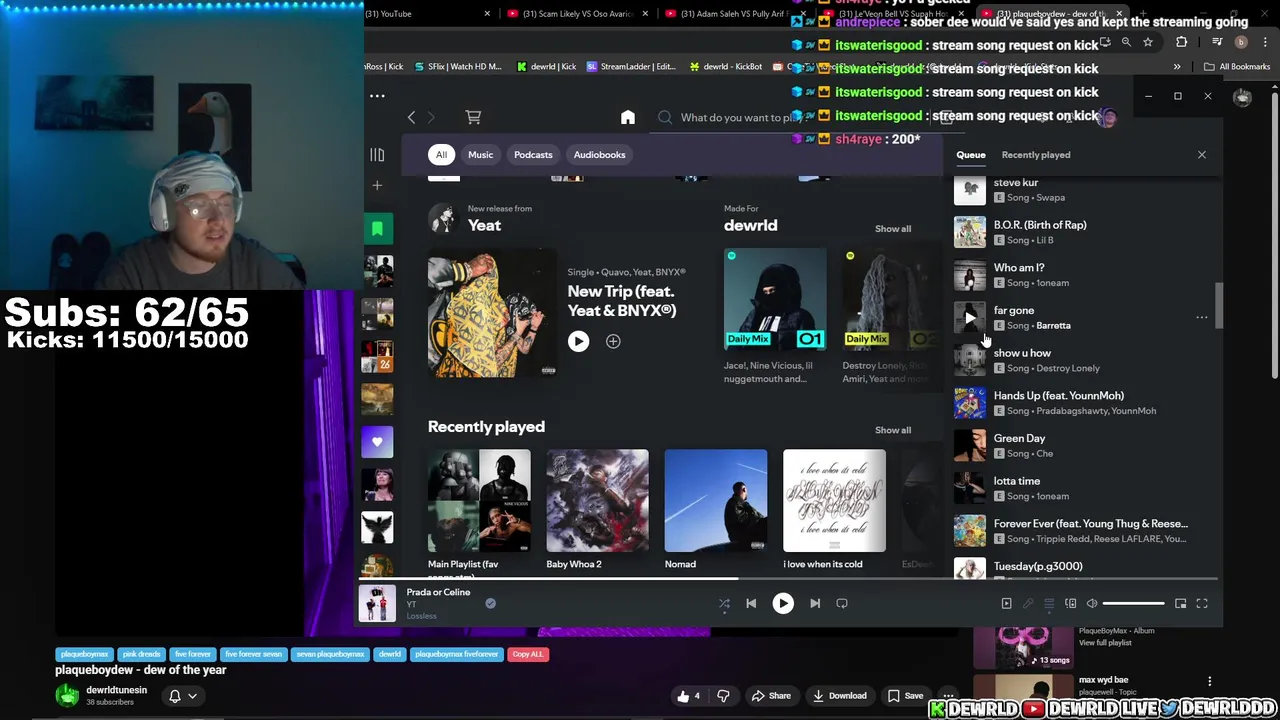Click the YouTube Share button

tap(771, 696)
